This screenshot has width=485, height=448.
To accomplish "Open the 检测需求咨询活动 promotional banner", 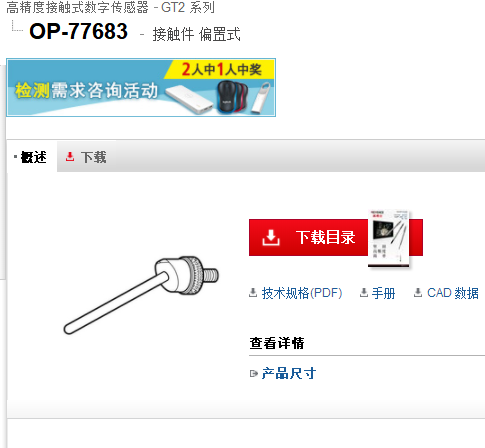I will click(x=141, y=88).
